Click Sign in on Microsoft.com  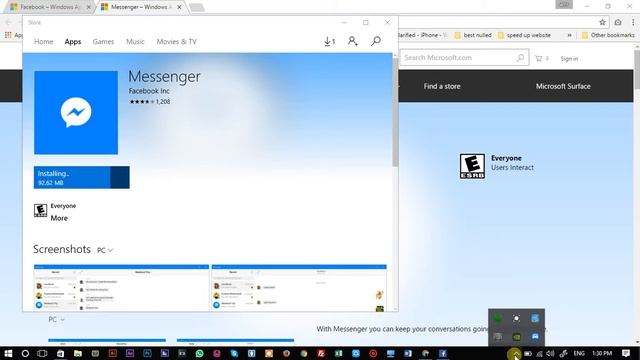pos(569,59)
